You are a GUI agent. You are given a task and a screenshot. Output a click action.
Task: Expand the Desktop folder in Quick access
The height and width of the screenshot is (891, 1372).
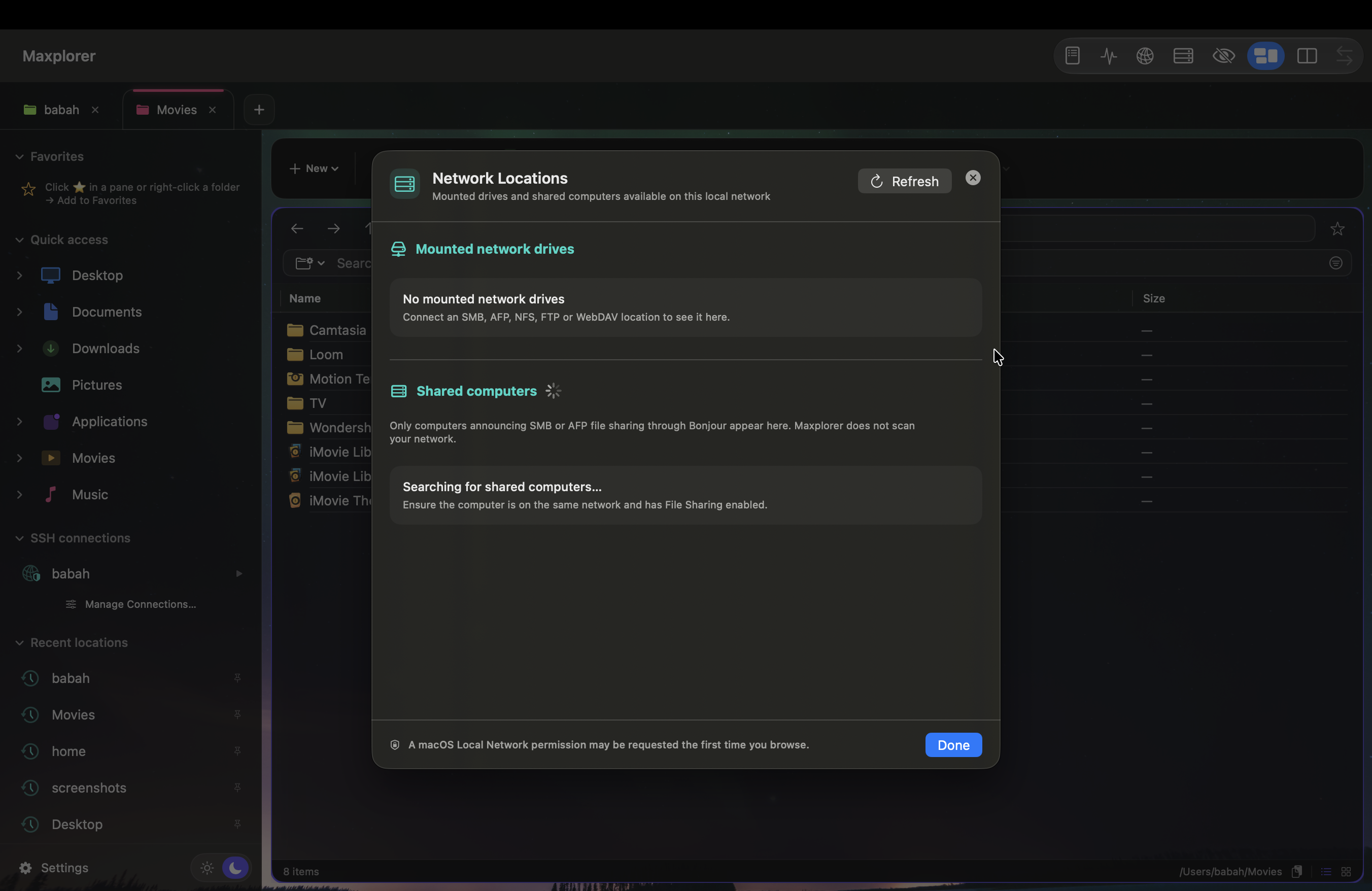tap(20, 276)
